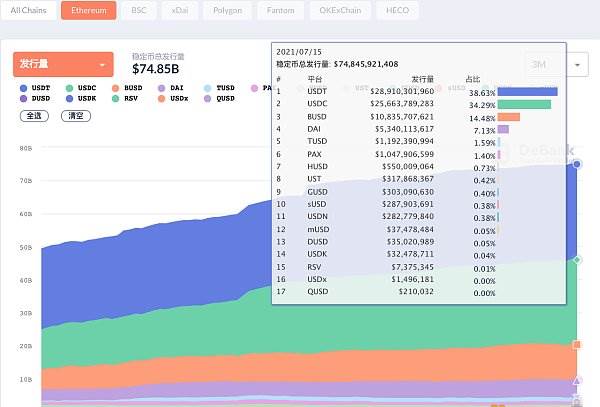Click the DAI triangle marker on chart
Image resolution: width=600 pixels, height=407 pixels.
pos(577,380)
